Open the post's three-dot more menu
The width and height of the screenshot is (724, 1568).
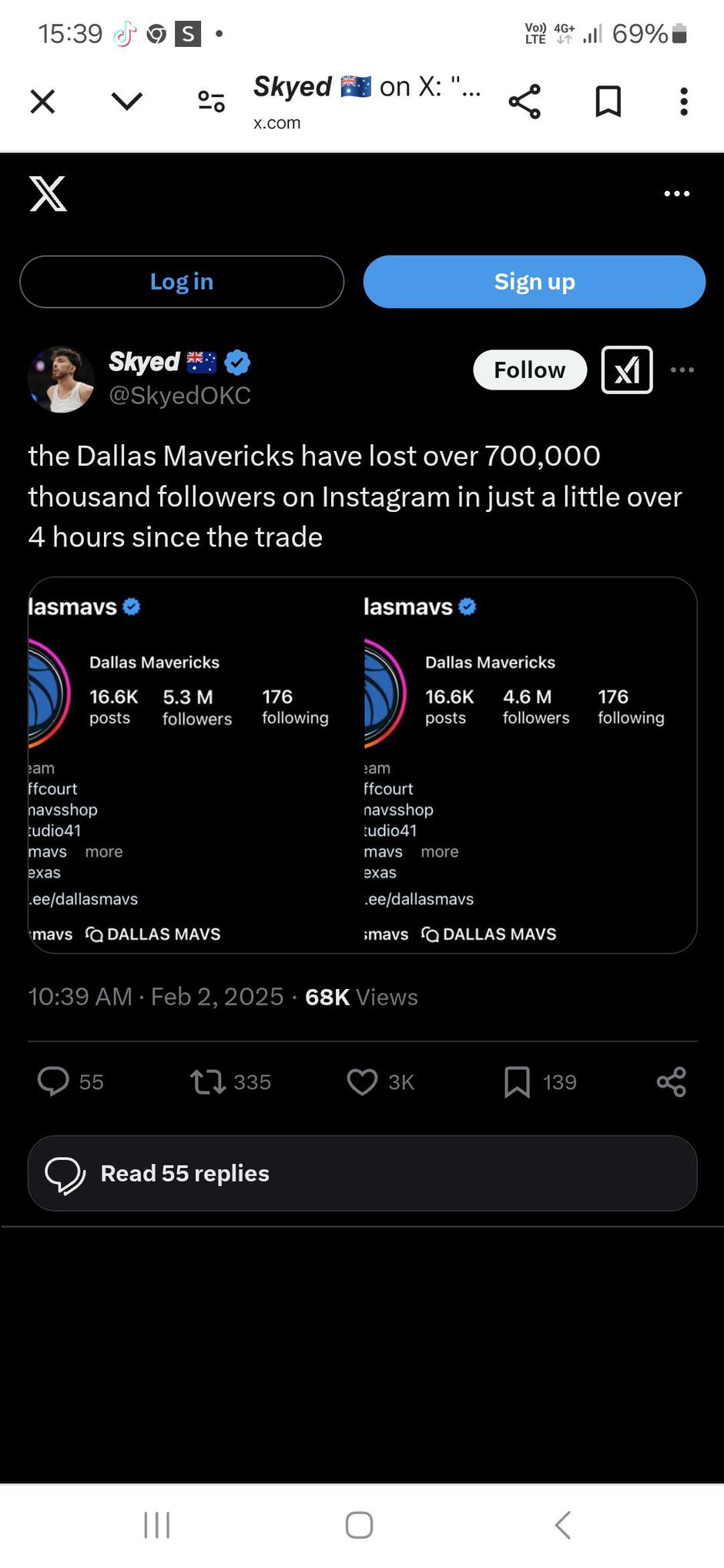tap(682, 370)
